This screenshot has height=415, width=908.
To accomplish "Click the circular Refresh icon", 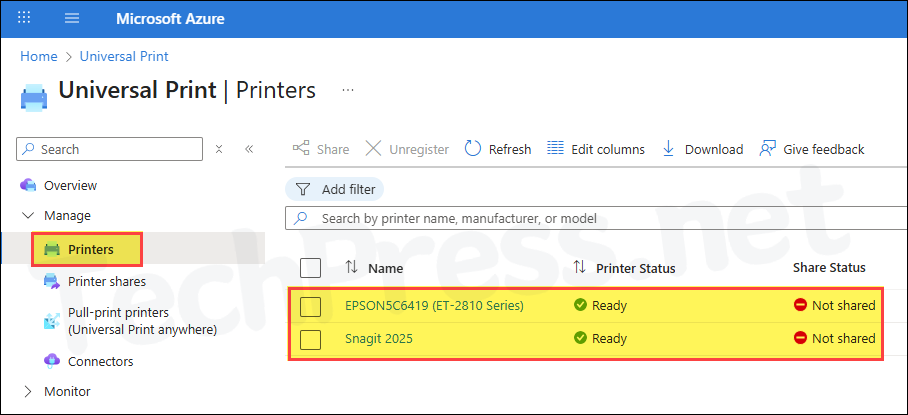I will tap(473, 149).
